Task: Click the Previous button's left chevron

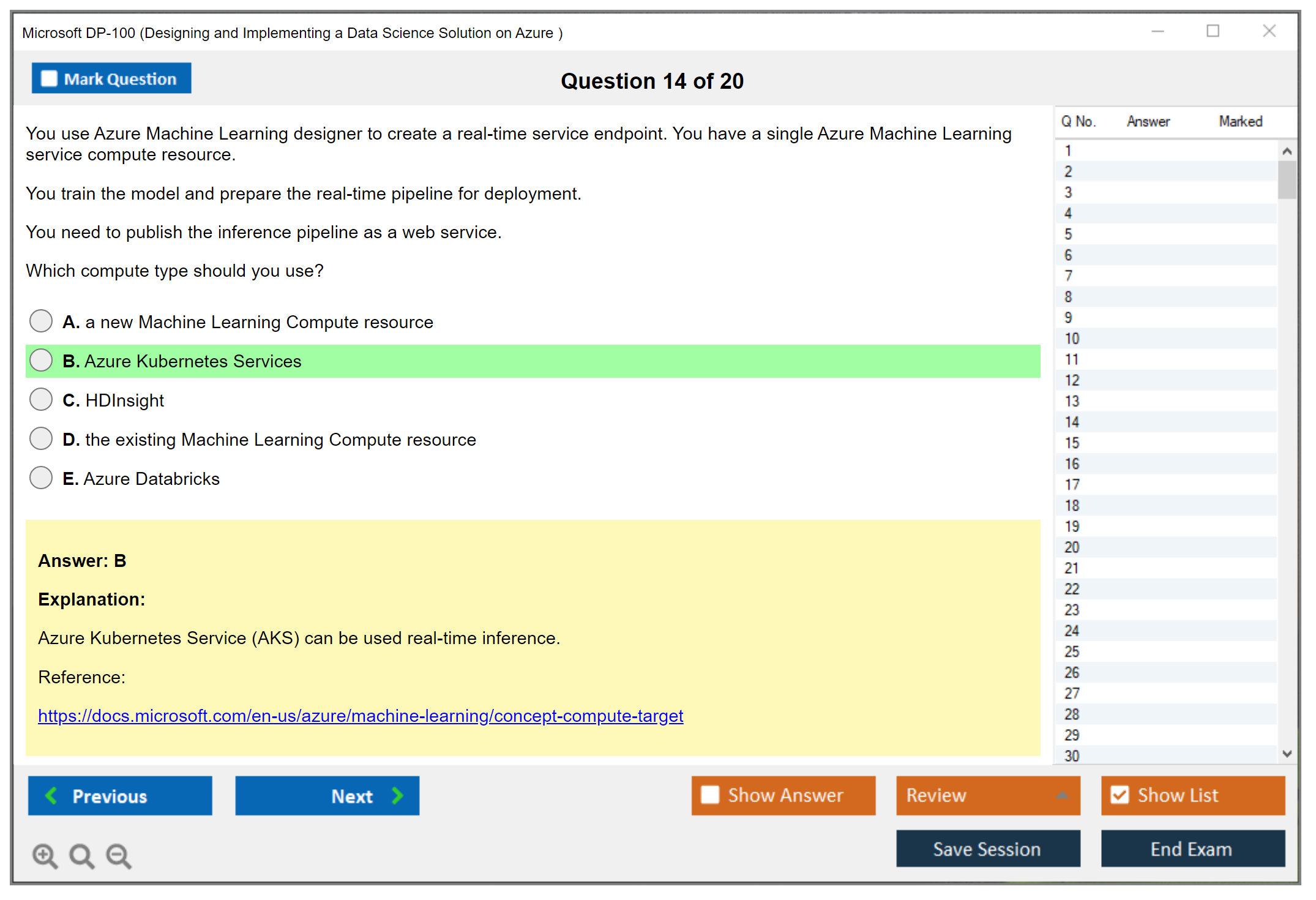Action: tap(51, 795)
